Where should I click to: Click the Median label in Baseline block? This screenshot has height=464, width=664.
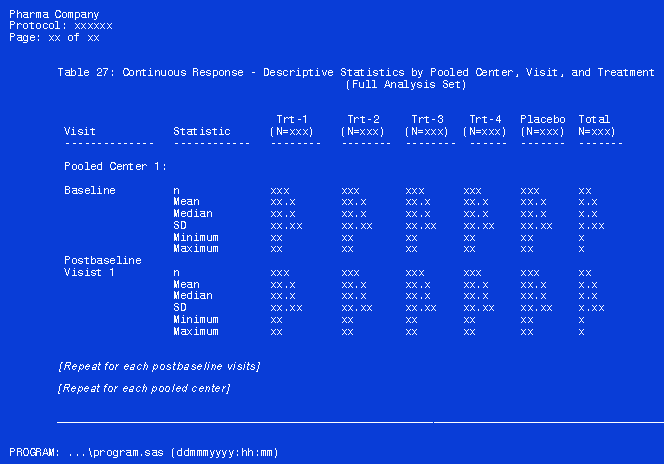(192, 214)
